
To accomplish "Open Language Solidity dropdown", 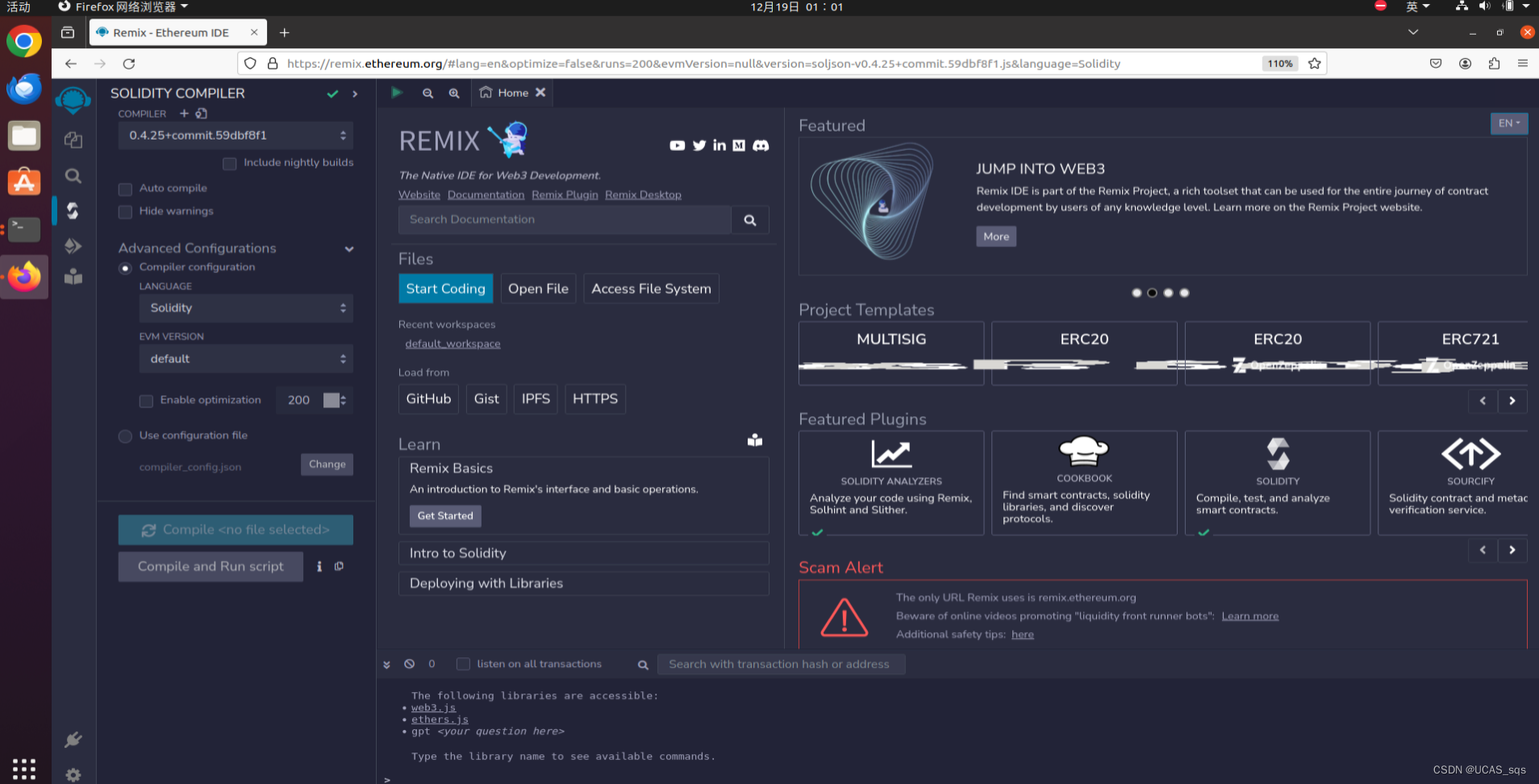I will (x=246, y=308).
